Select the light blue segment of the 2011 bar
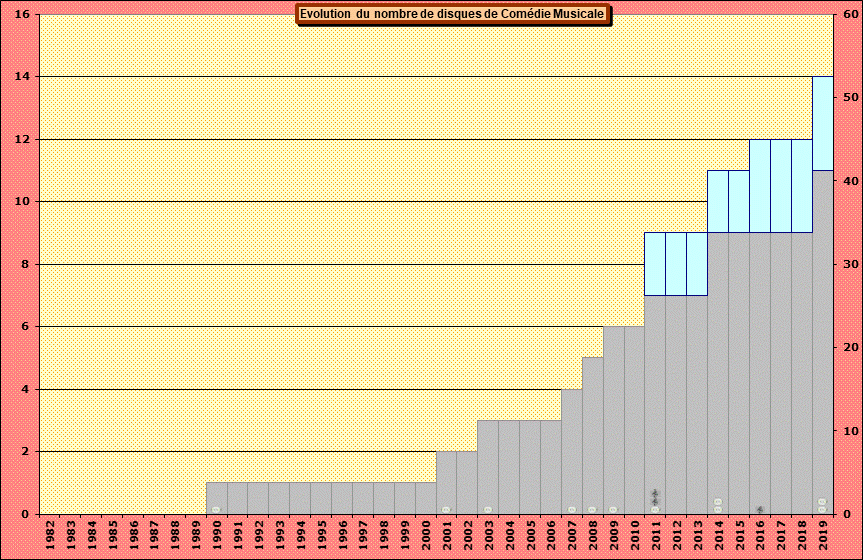 [x=655, y=264]
